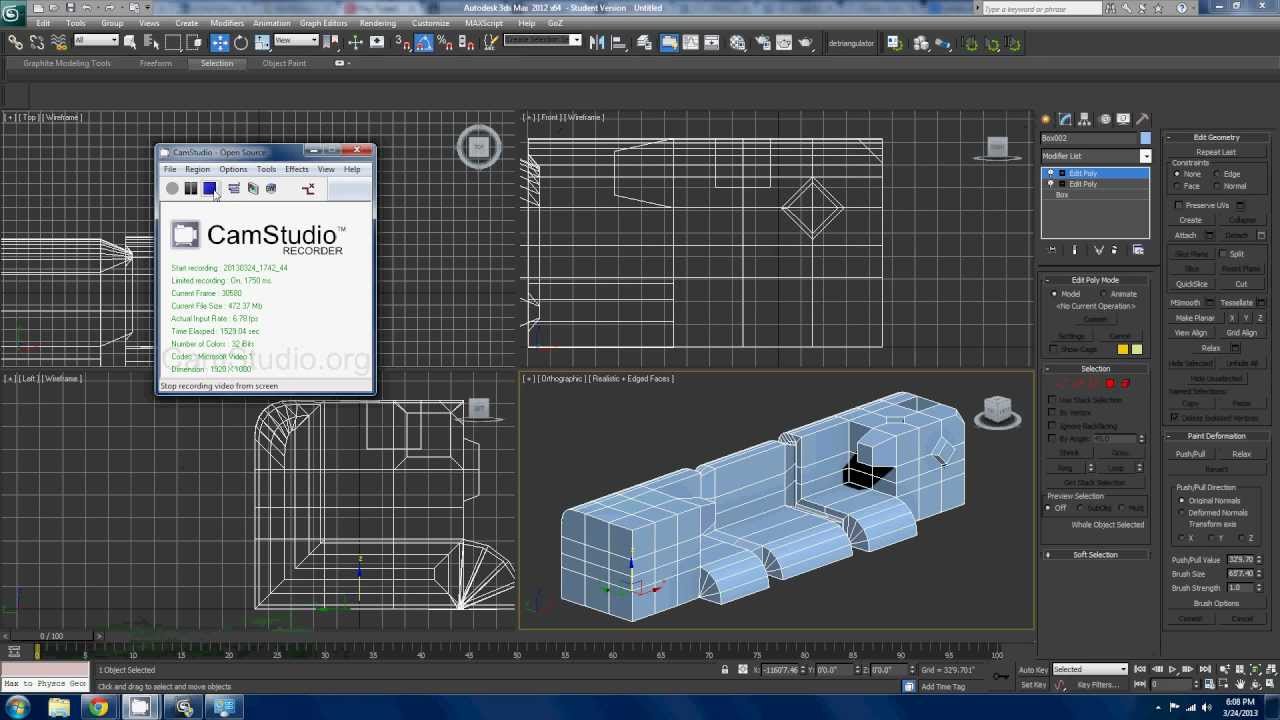
Task: Click the Select and Link tool
Action: [x=16, y=42]
